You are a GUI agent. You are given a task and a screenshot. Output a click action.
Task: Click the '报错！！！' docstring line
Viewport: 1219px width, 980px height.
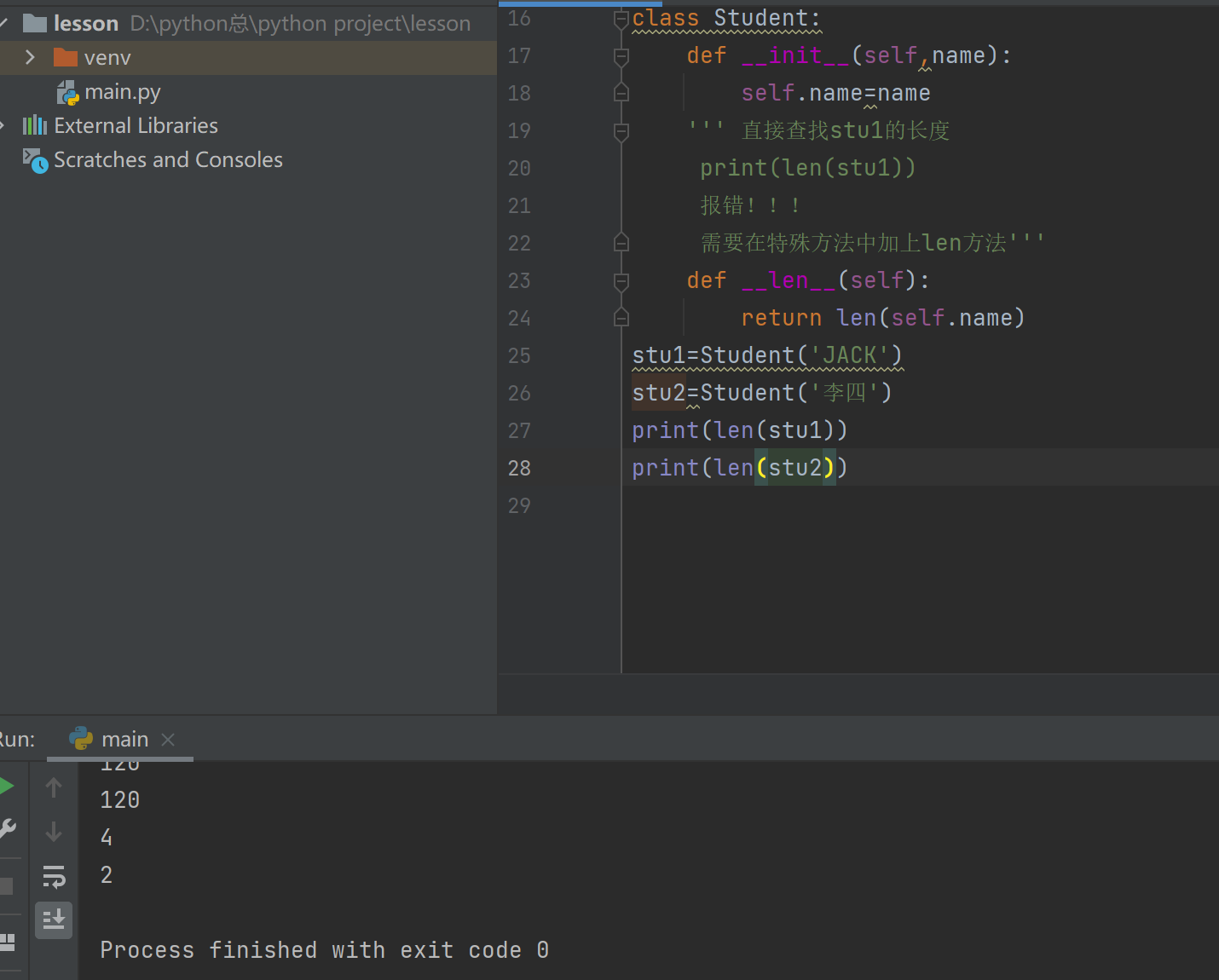750,205
